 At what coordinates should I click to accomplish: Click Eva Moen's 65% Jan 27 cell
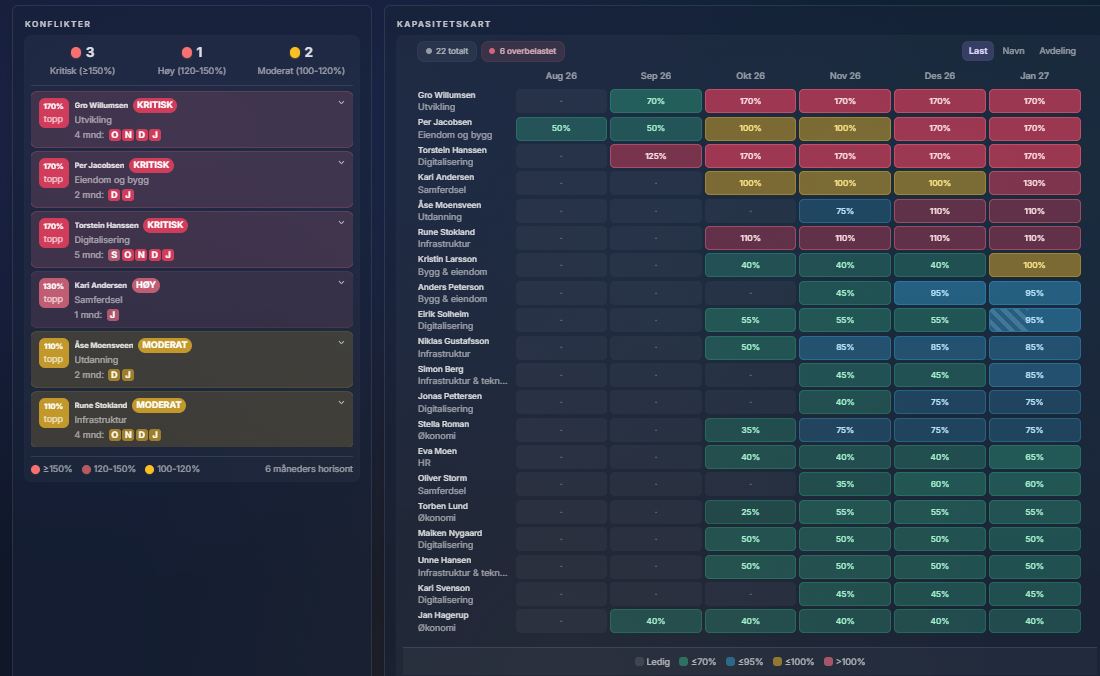(1034, 457)
